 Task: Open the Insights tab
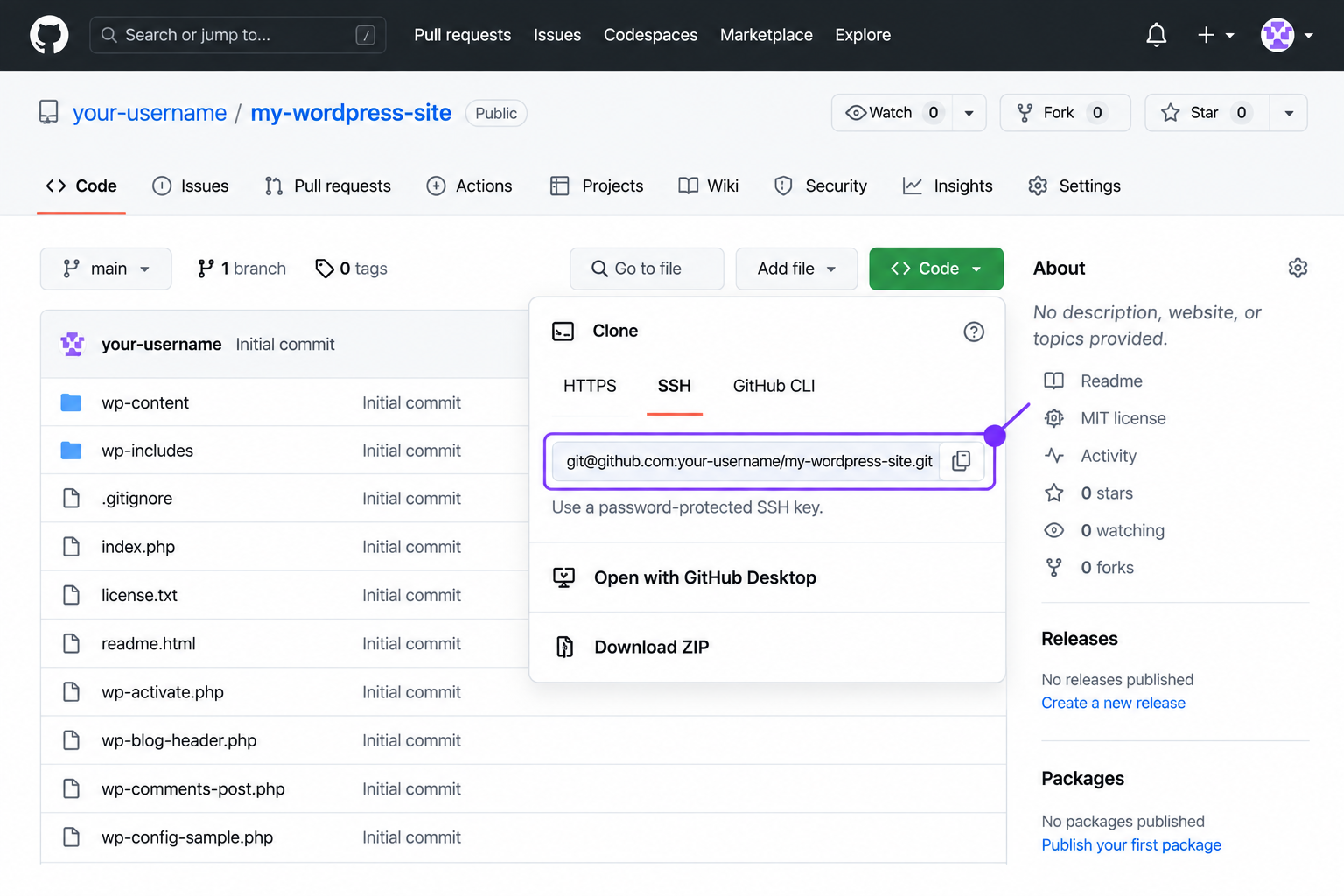click(948, 185)
